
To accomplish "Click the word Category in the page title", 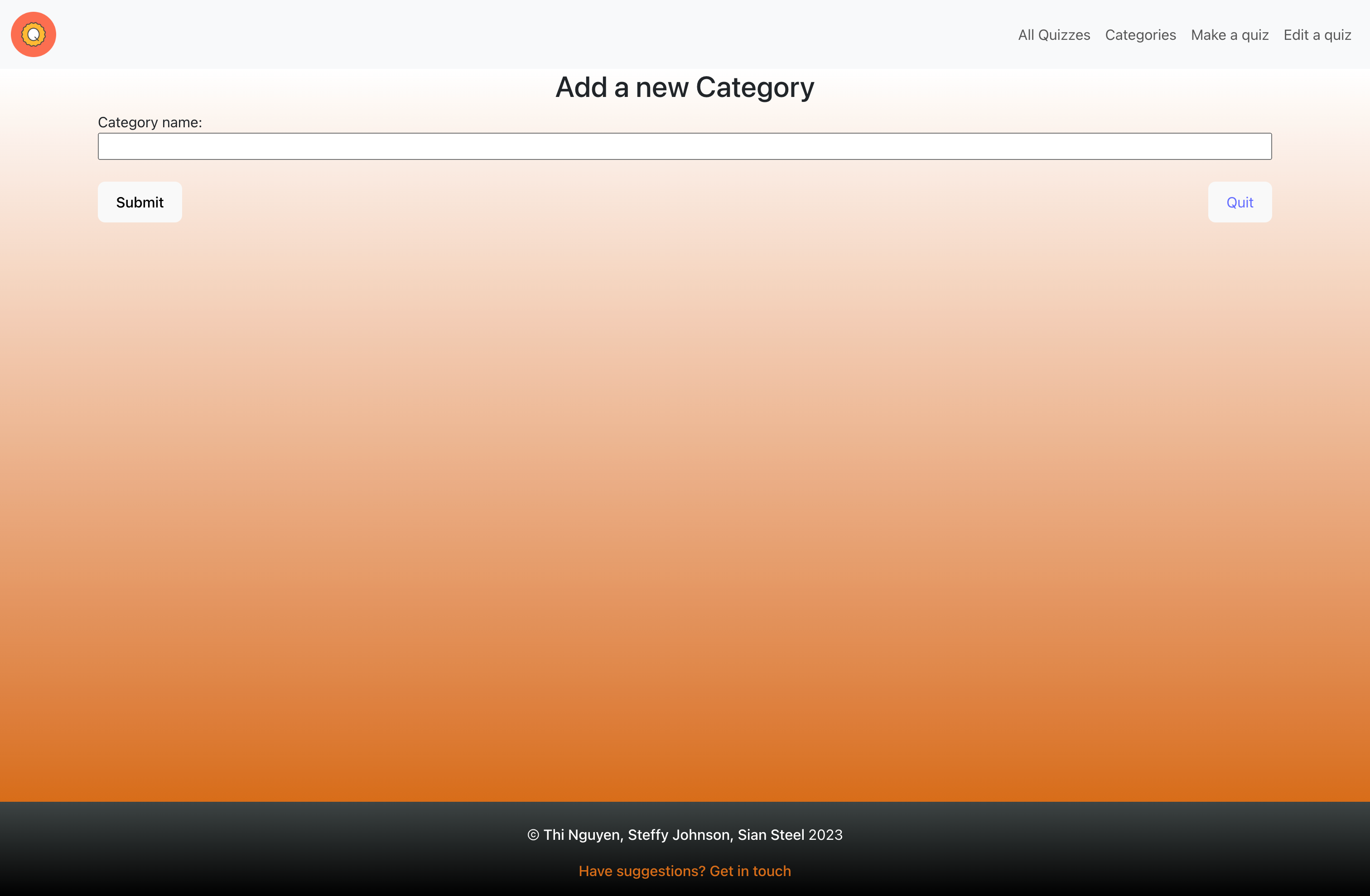I will point(755,87).
